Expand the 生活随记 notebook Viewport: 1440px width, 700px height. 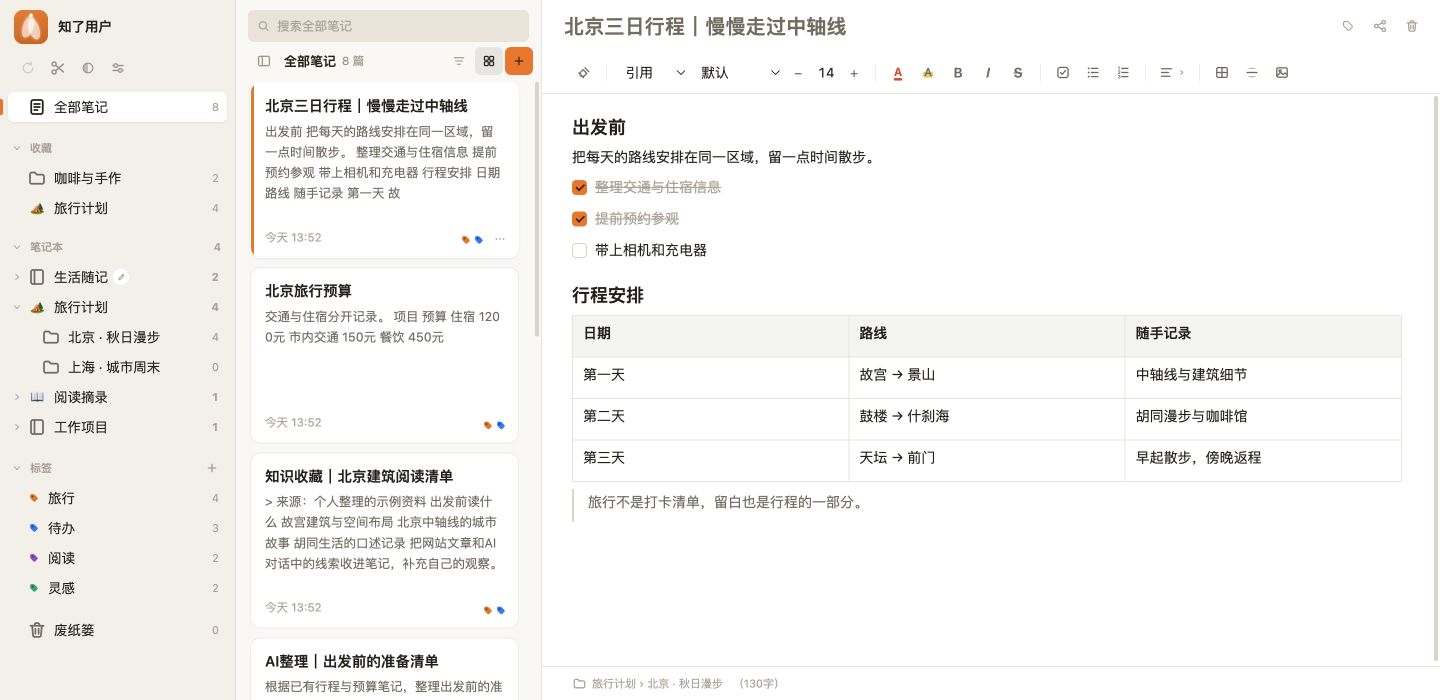pyautogui.click(x=17, y=277)
